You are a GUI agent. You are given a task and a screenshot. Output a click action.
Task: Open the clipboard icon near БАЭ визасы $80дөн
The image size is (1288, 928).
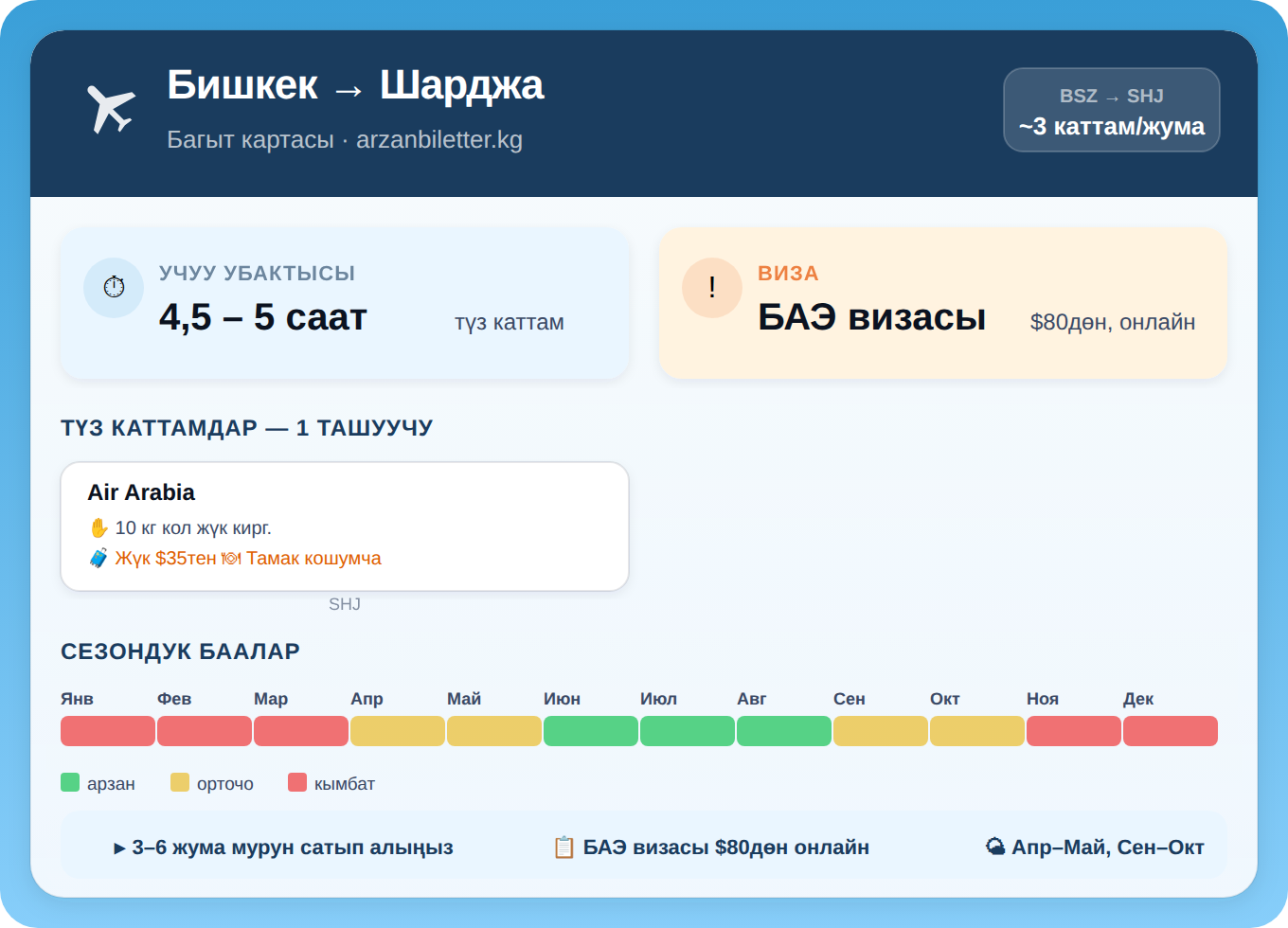[x=565, y=847]
